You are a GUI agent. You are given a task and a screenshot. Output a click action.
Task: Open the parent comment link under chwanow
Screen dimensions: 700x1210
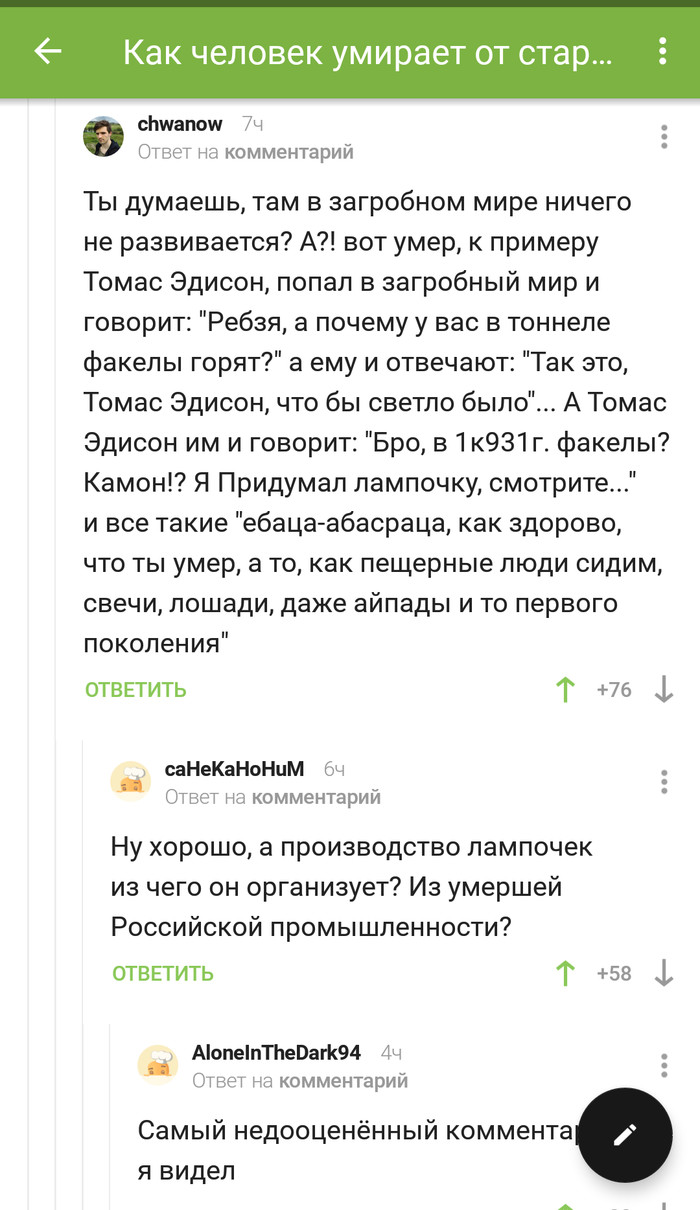tap(293, 152)
